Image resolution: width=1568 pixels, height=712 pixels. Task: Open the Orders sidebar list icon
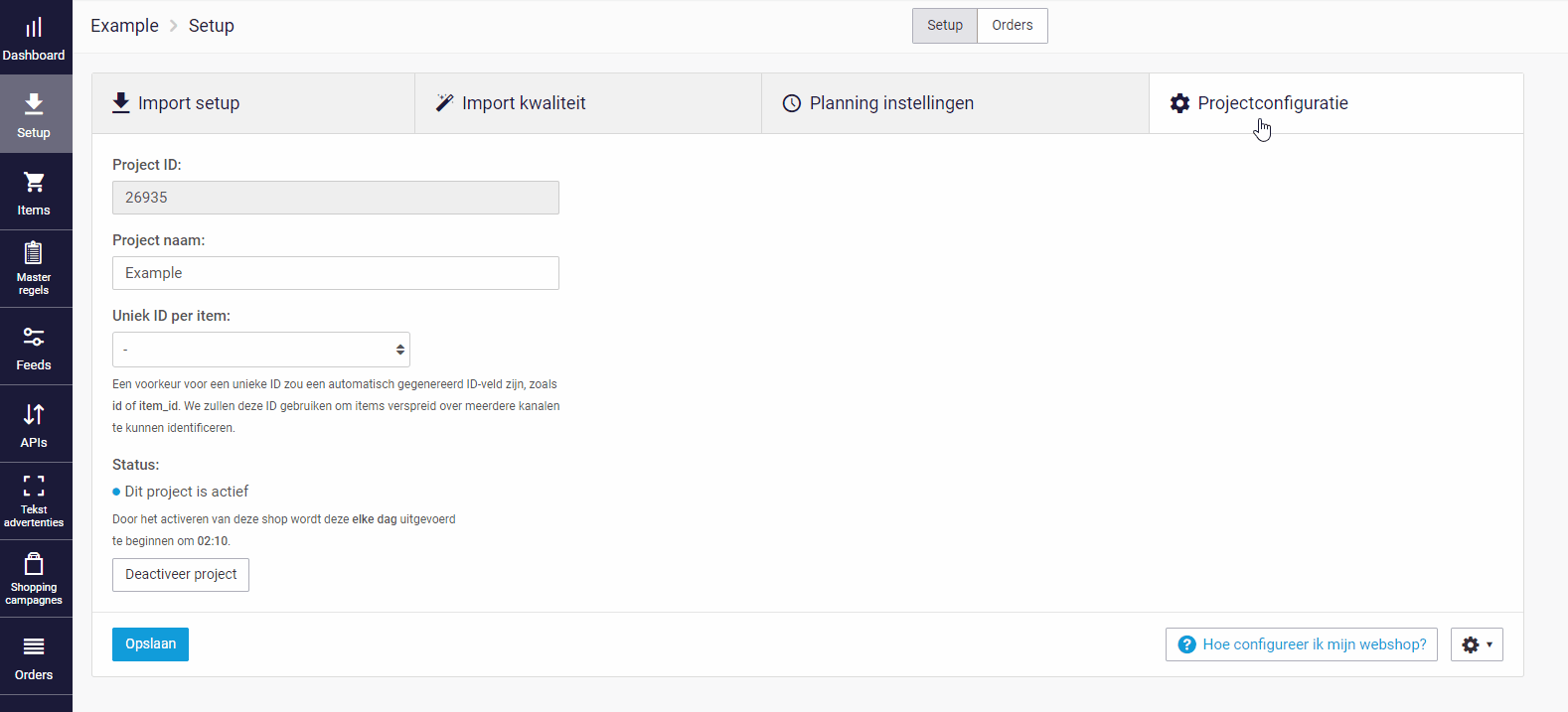(x=34, y=647)
